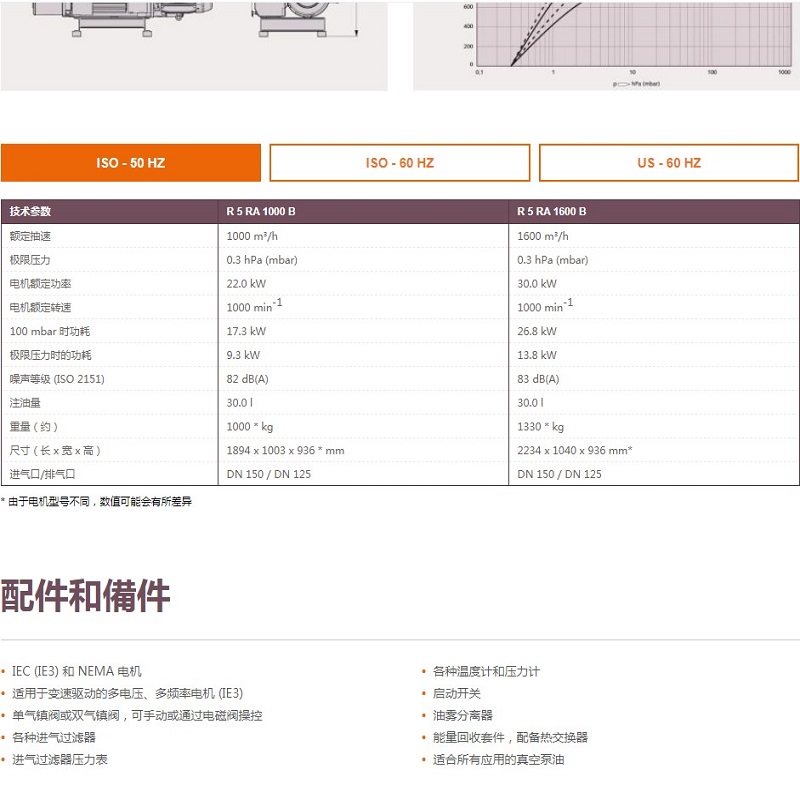Select the 83 dB(A) noise value

coord(538,379)
